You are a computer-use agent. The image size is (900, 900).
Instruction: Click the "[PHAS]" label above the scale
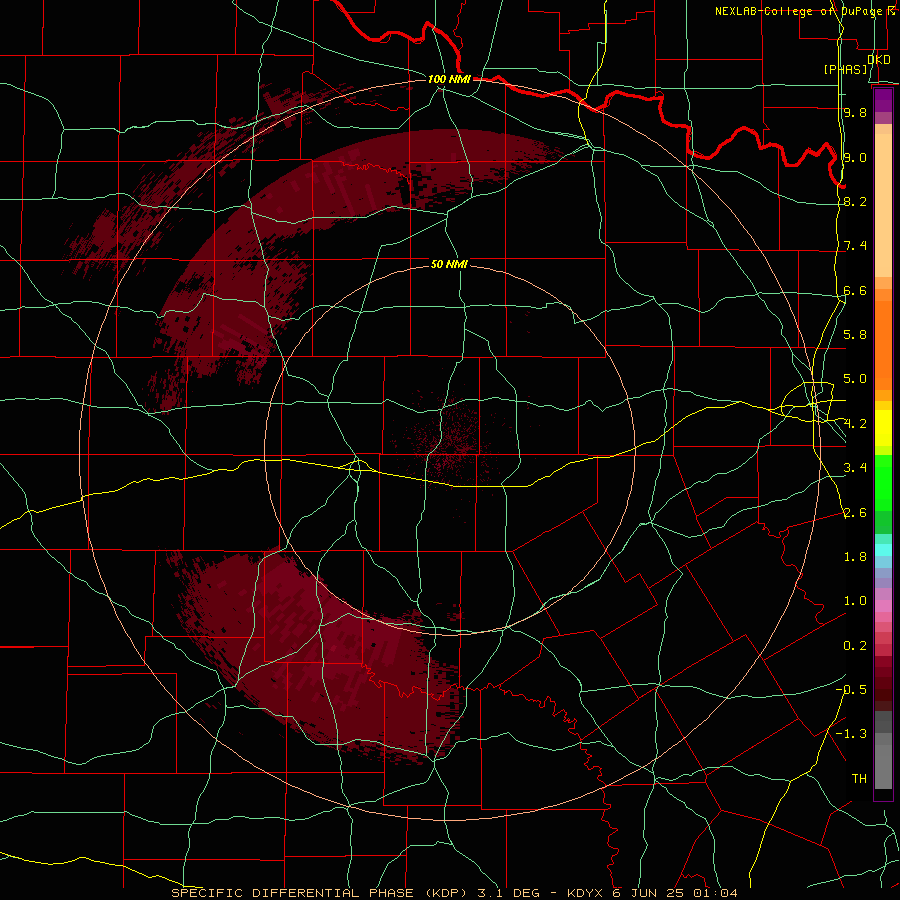pos(845,69)
